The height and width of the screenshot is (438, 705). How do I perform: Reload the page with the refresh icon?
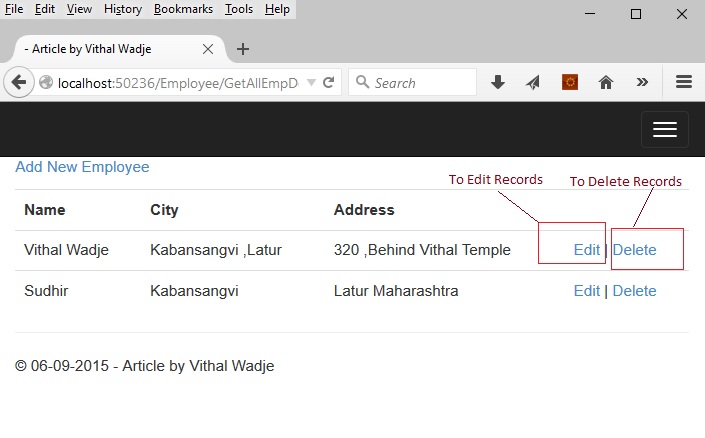tap(329, 82)
